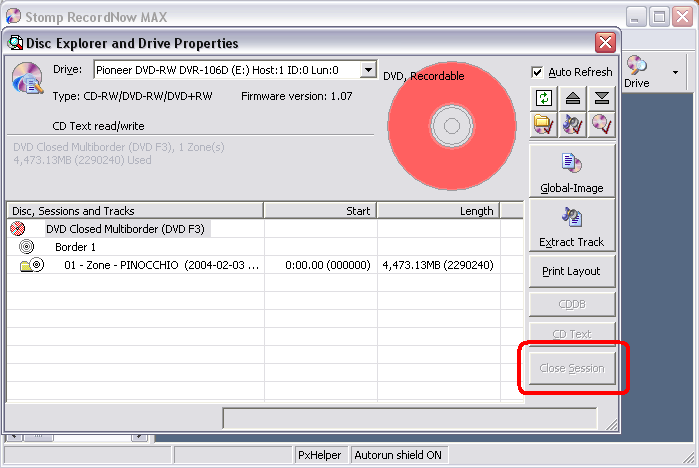
Task: Click the greyed CDDB button
Action: pyautogui.click(x=572, y=304)
